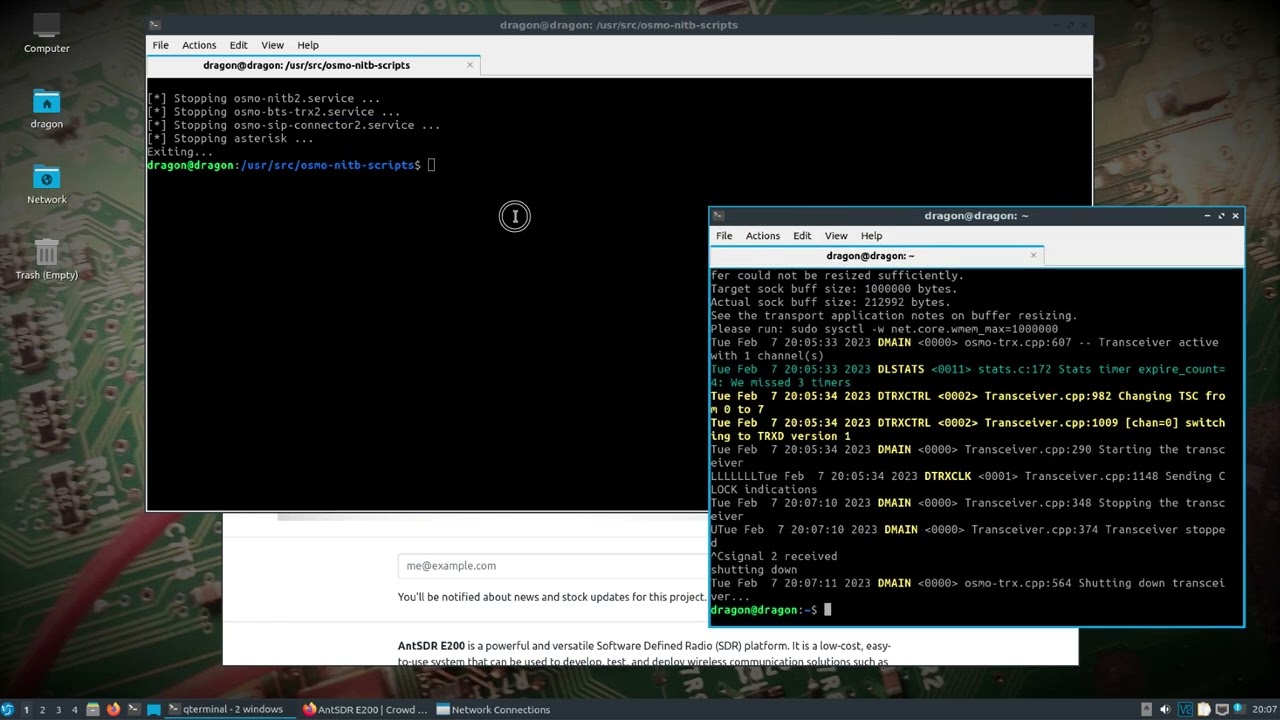Close the dragon@dragon: ~ terminal tab

coord(1033,255)
